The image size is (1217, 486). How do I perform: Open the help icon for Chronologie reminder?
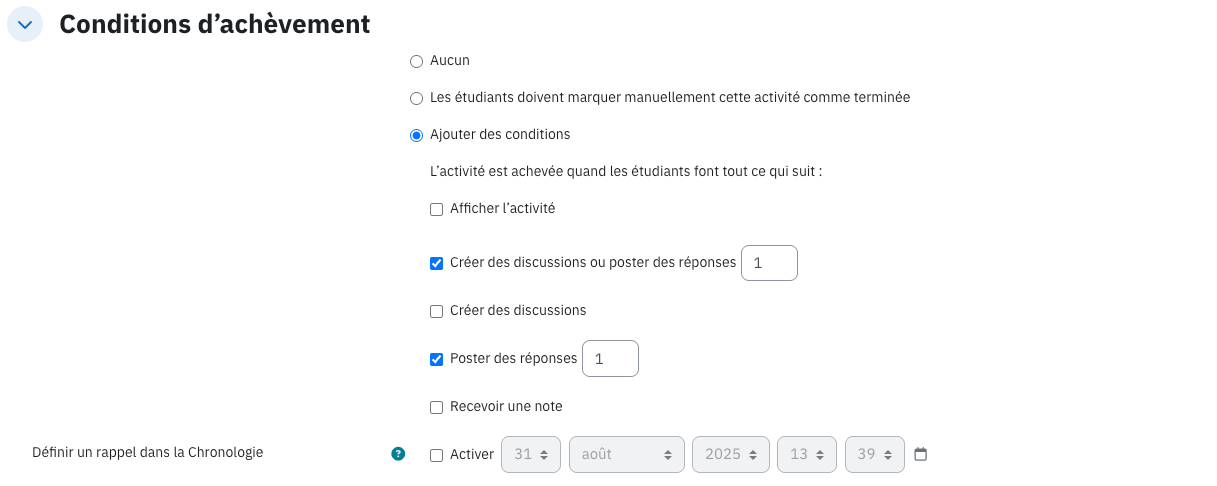pyautogui.click(x=398, y=454)
